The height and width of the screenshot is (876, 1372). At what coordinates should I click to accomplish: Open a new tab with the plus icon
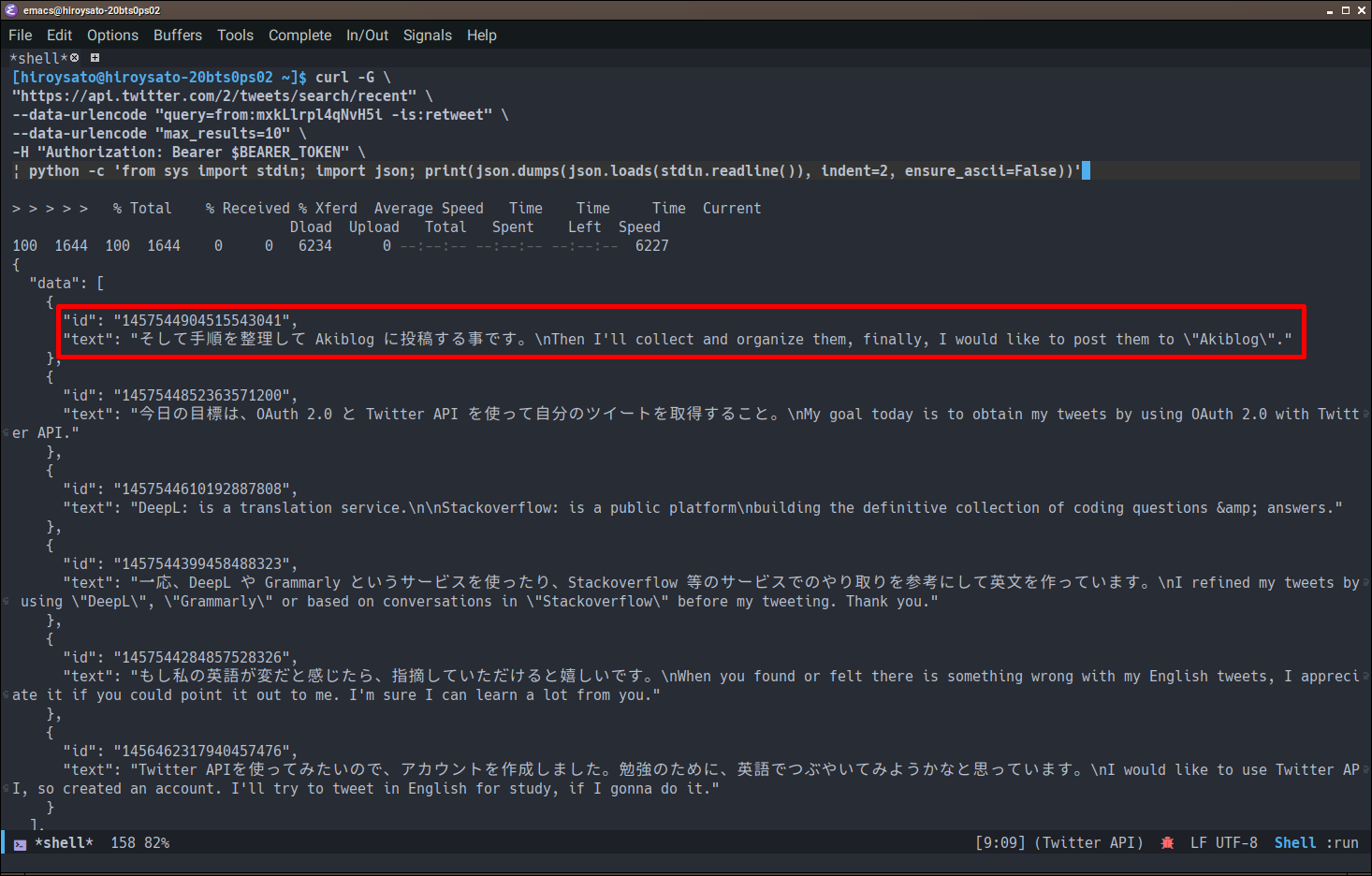(x=95, y=57)
